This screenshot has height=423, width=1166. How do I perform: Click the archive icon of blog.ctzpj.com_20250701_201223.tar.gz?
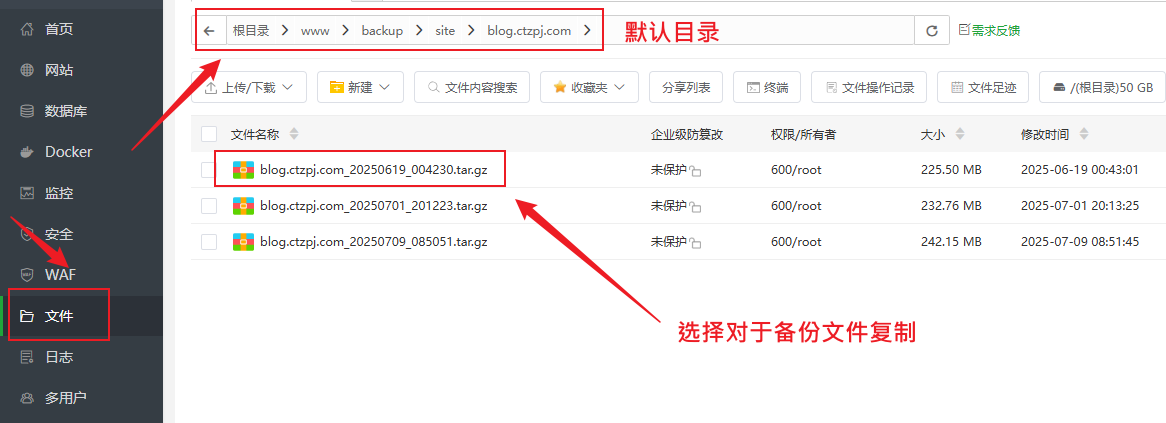tap(242, 206)
